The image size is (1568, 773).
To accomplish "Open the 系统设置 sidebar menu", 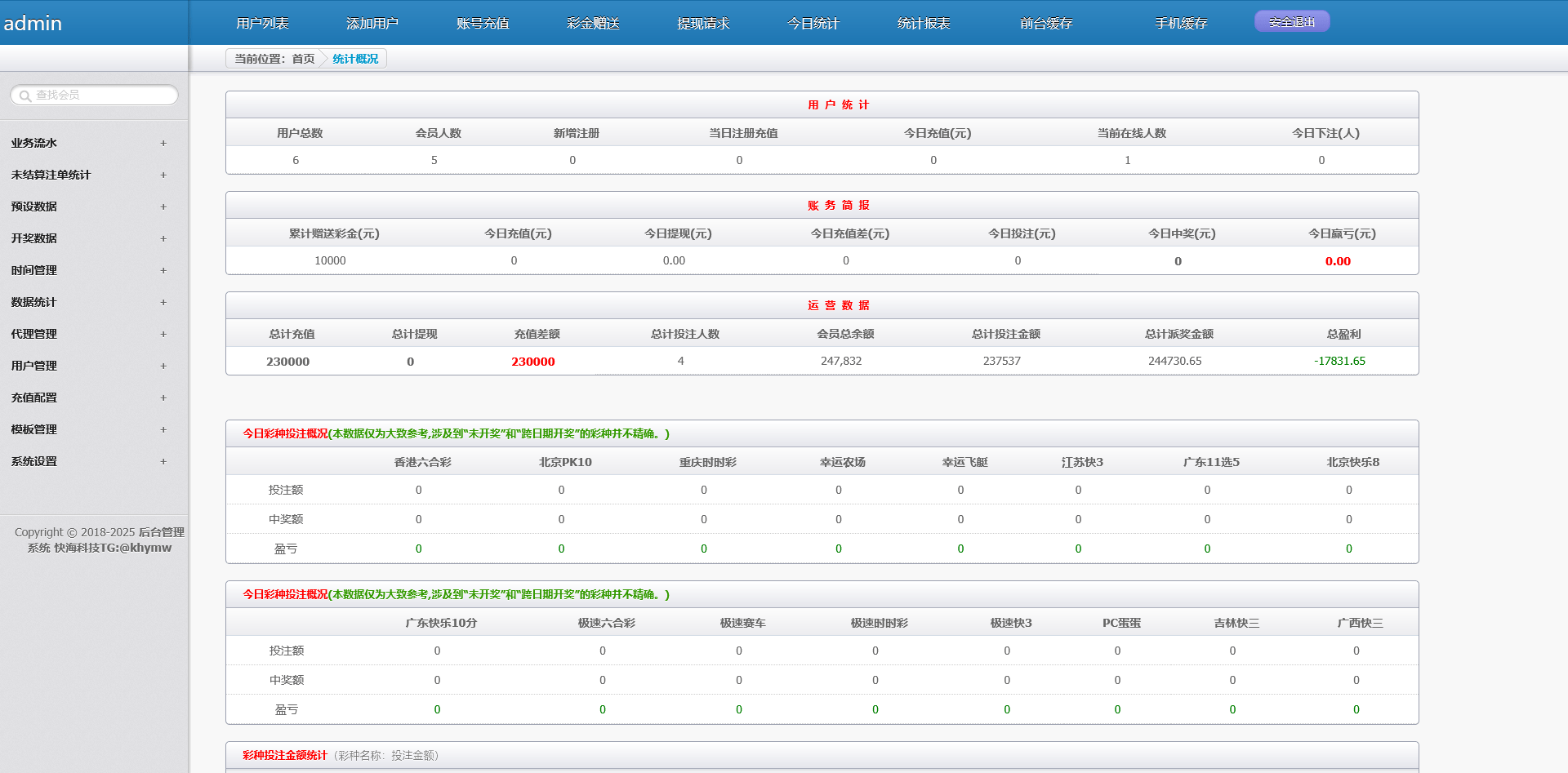I will point(34,461).
